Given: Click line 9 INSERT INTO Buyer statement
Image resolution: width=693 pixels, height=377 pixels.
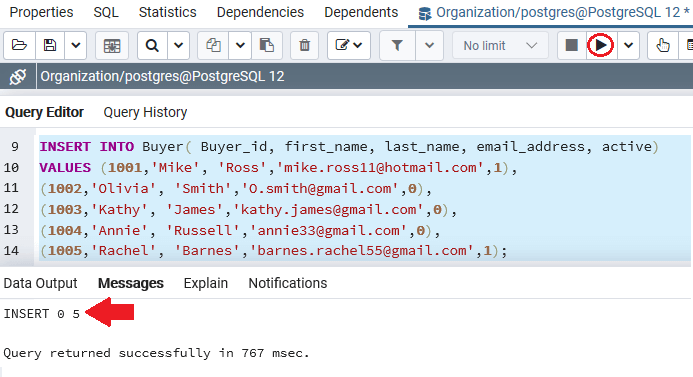Looking at the screenshot, I should [349, 146].
